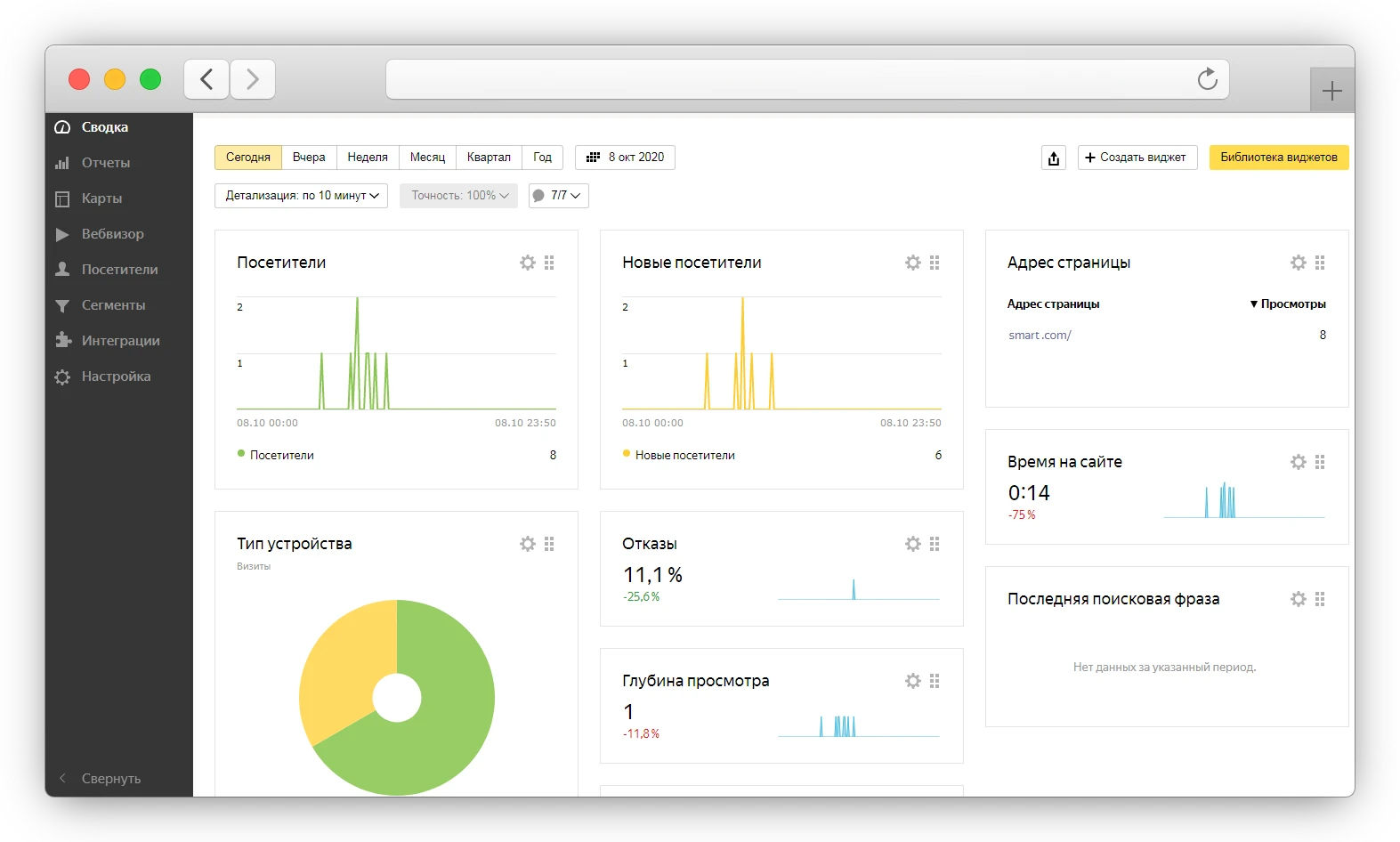Click the browser address bar field

click(783, 79)
